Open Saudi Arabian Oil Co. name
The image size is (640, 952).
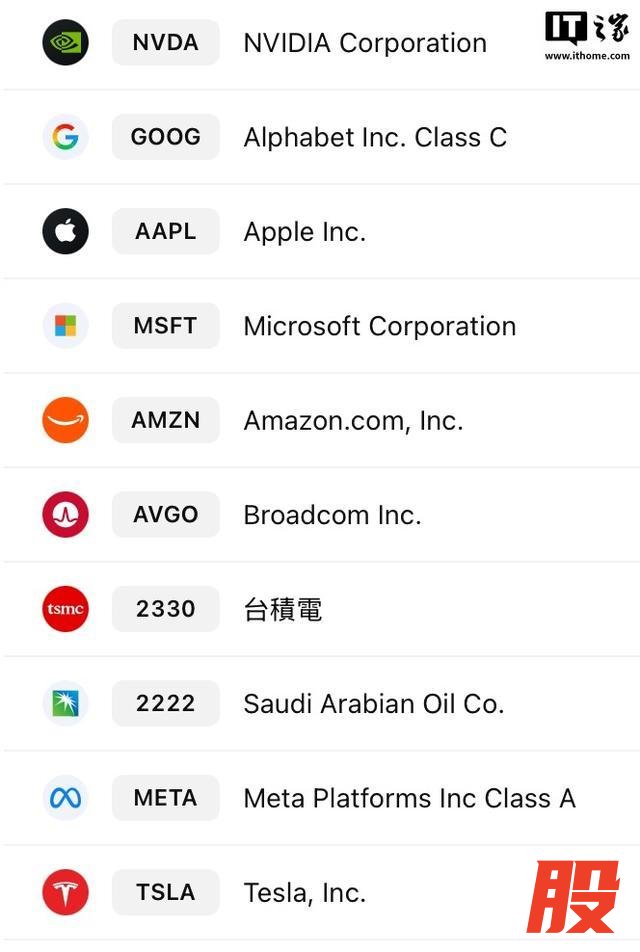[373, 704]
